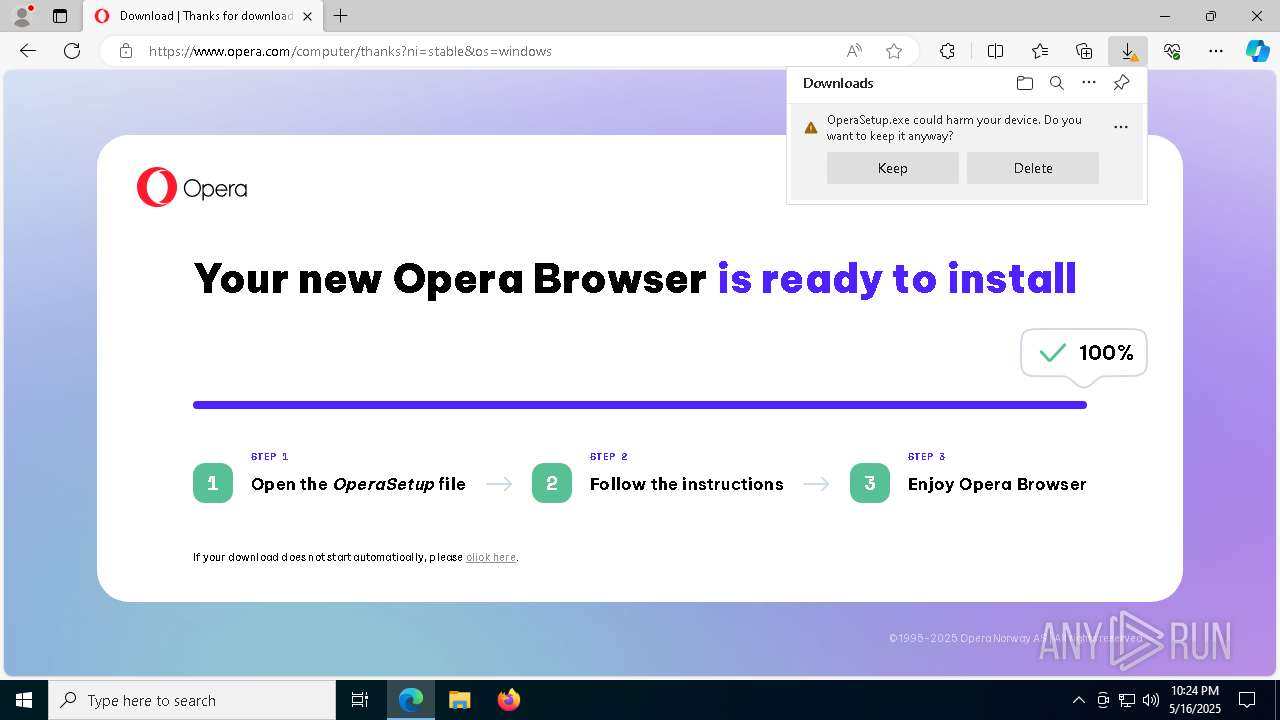Image resolution: width=1280 pixels, height=720 pixels.
Task: Click the step 1 number badge
Action: pyautogui.click(x=213, y=483)
